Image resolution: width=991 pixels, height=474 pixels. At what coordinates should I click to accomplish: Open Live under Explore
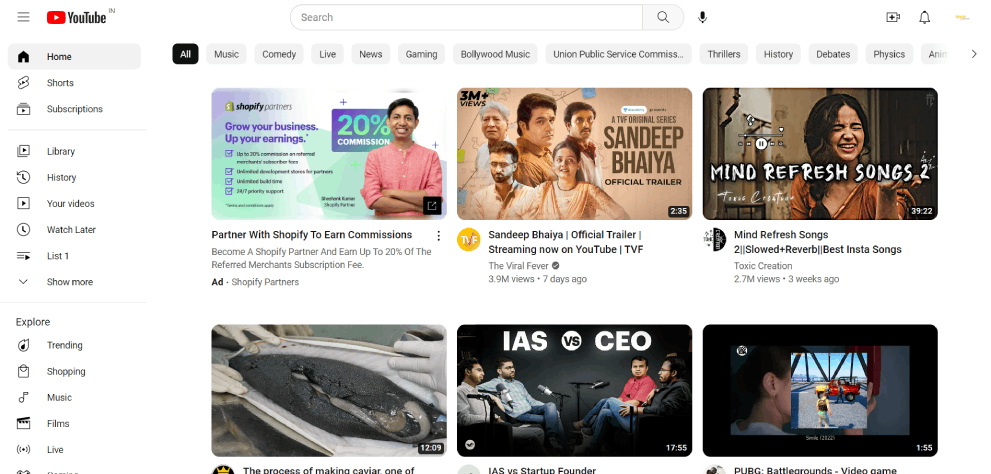coord(75,450)
